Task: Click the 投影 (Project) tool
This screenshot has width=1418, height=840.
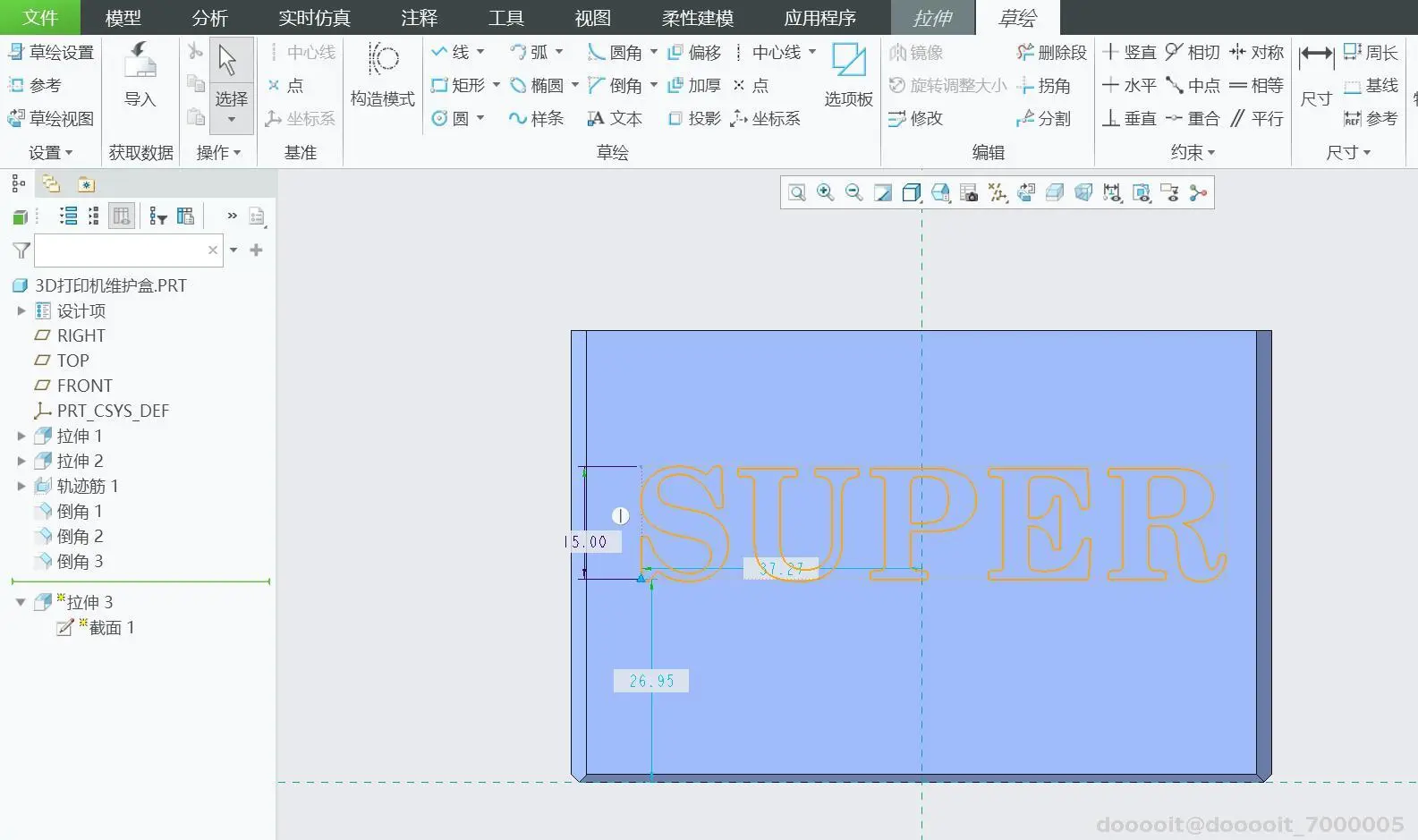Action: click(x=694, y=118)
